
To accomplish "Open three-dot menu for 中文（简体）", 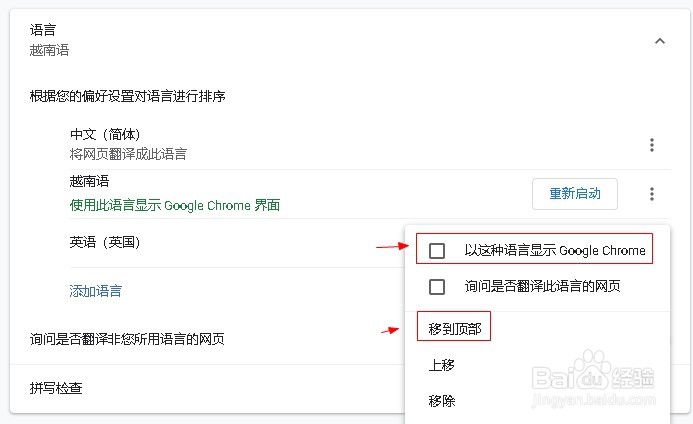I will [651, 145].
